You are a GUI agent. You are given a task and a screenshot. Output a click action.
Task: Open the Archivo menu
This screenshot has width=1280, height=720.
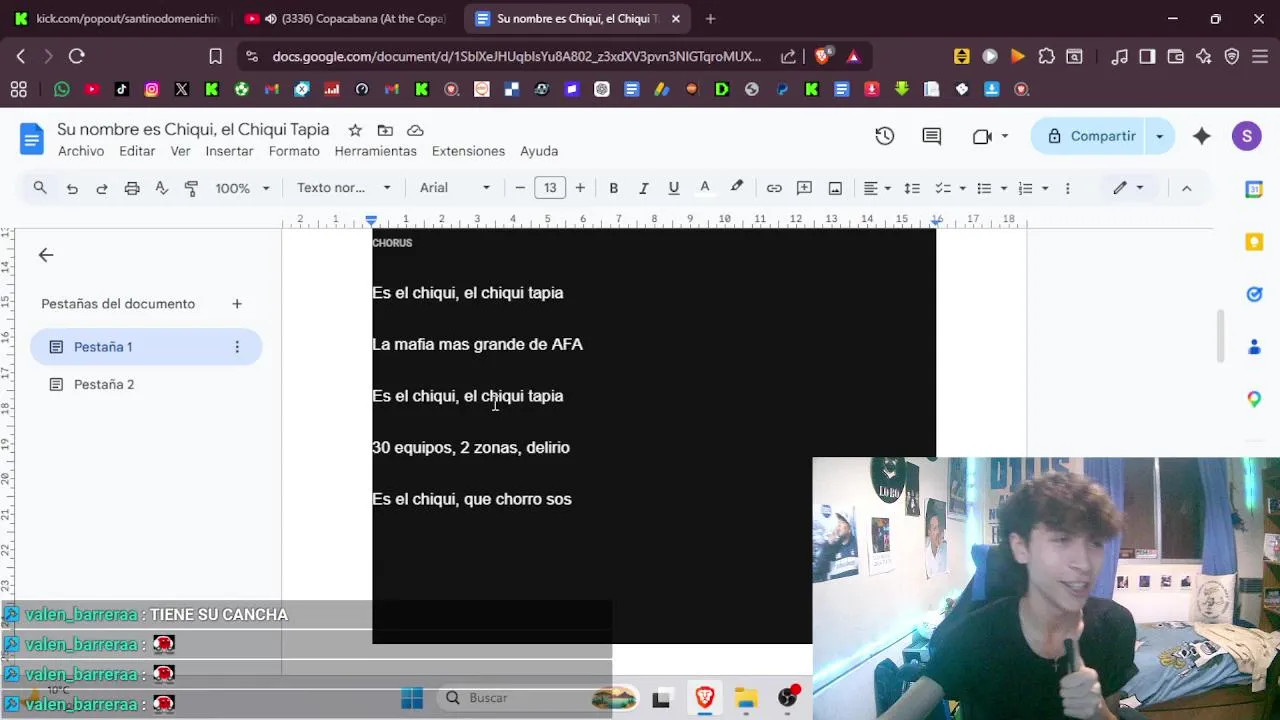coord(81,151)
